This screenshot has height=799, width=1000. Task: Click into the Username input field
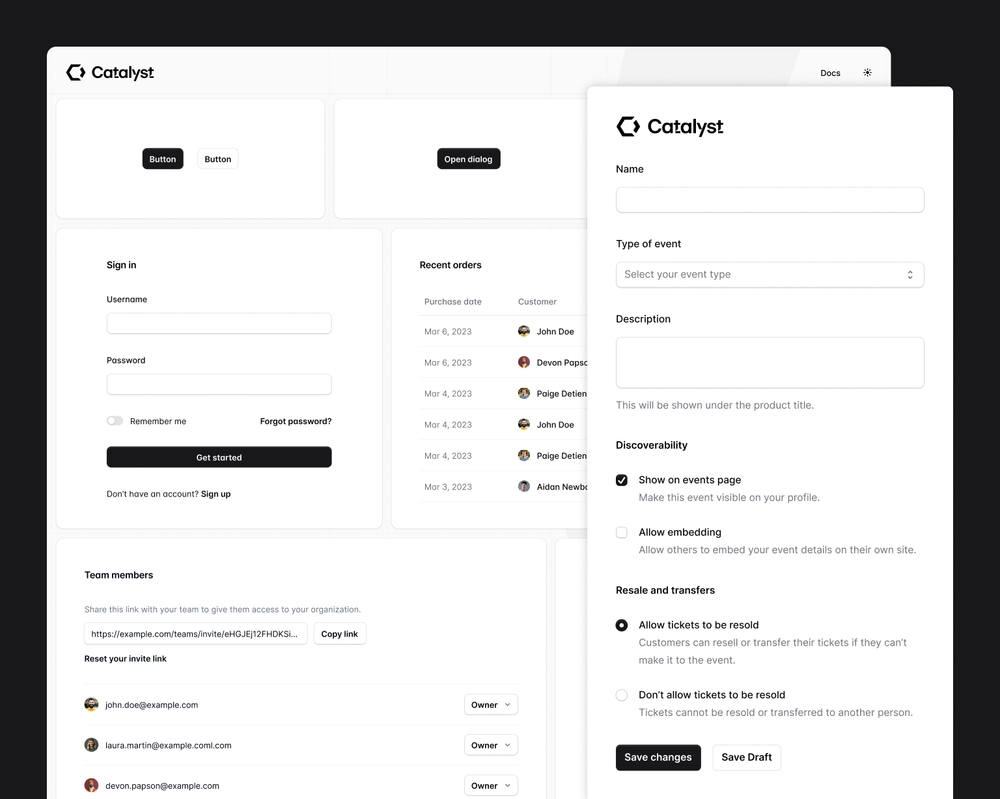[x=219, y=324]
